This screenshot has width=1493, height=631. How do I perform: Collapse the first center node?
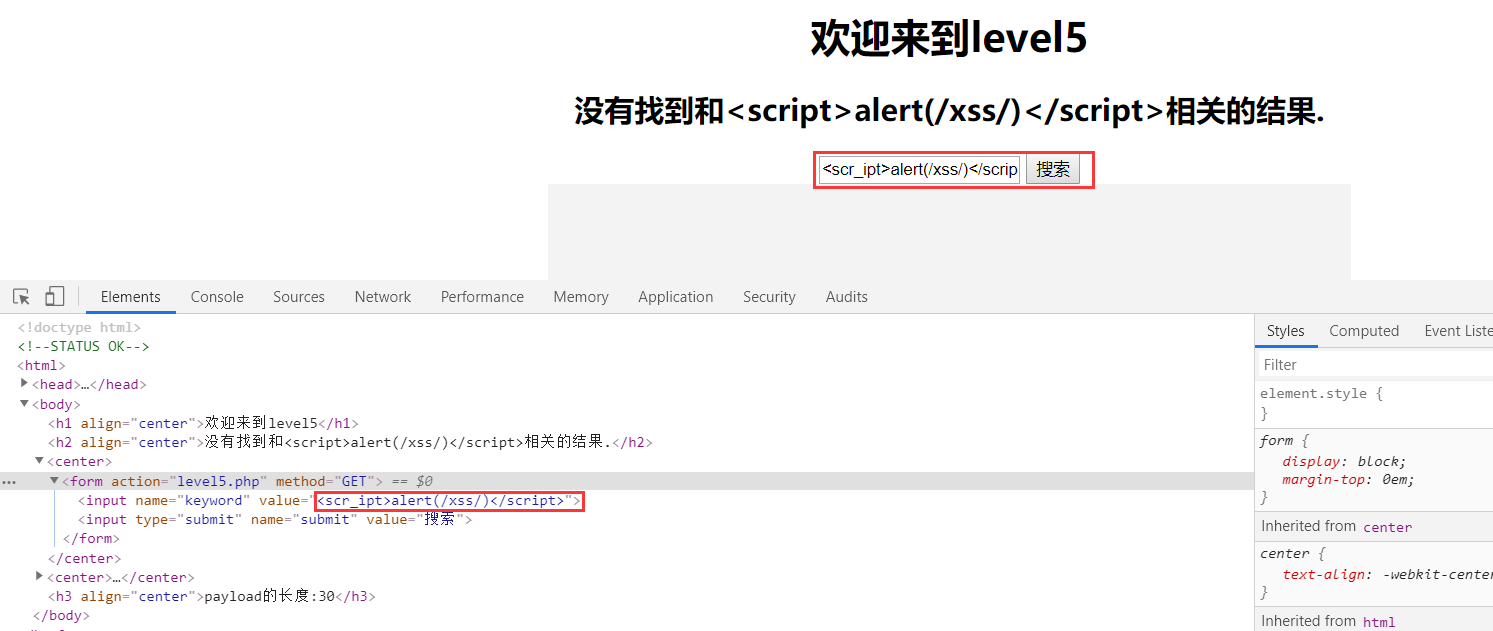click(x=40, y=461)
